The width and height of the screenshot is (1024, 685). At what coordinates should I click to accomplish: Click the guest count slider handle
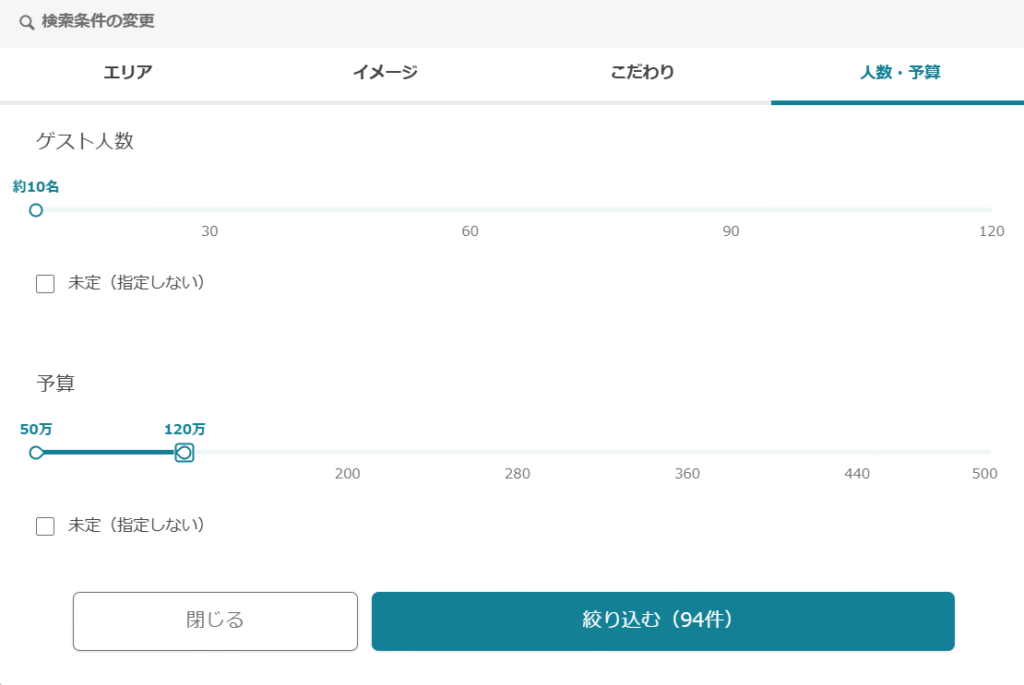pos(36,210)
